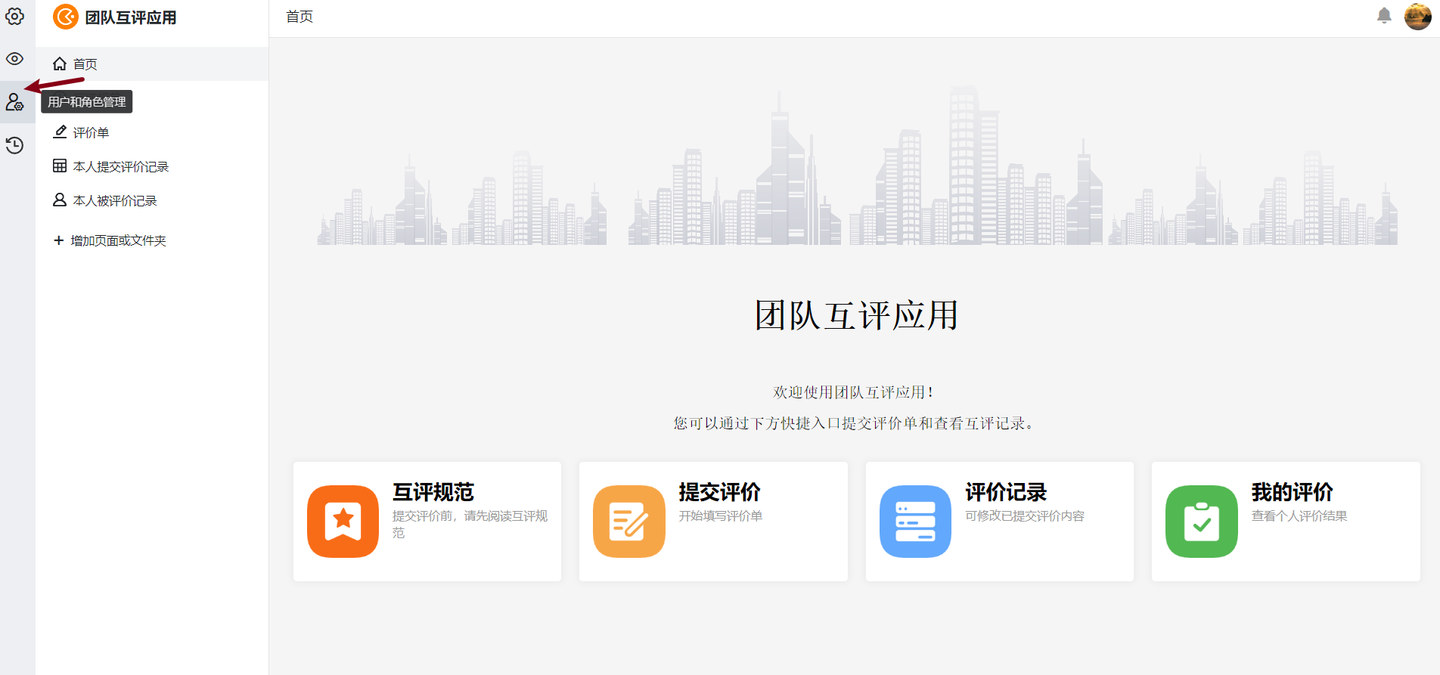Open the 互评规范 card
Screen dimensions: 1440x675
tap(427, 521)
